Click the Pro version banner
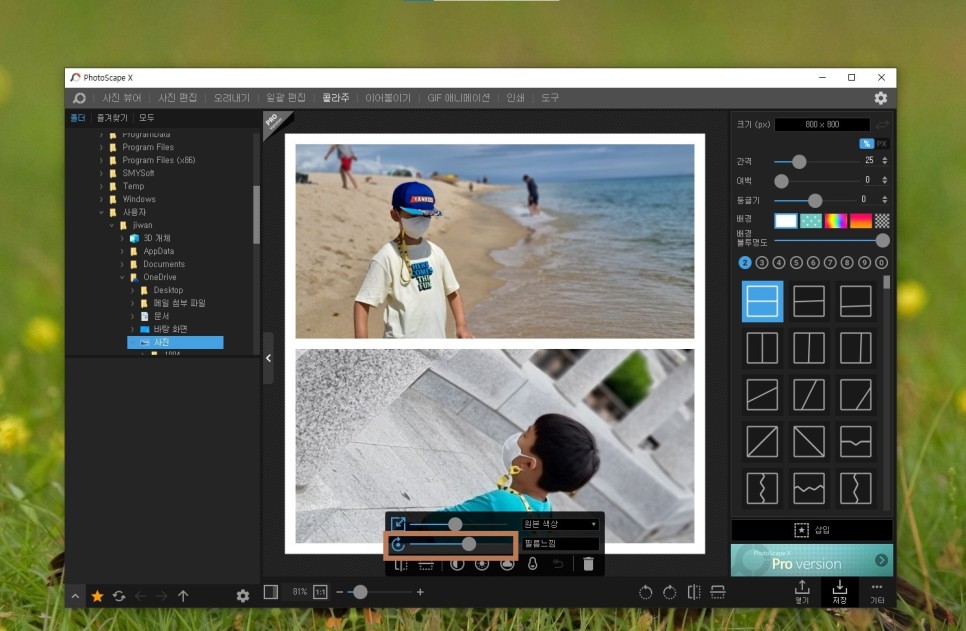This screenshot has height=631, width=966. 812,560
